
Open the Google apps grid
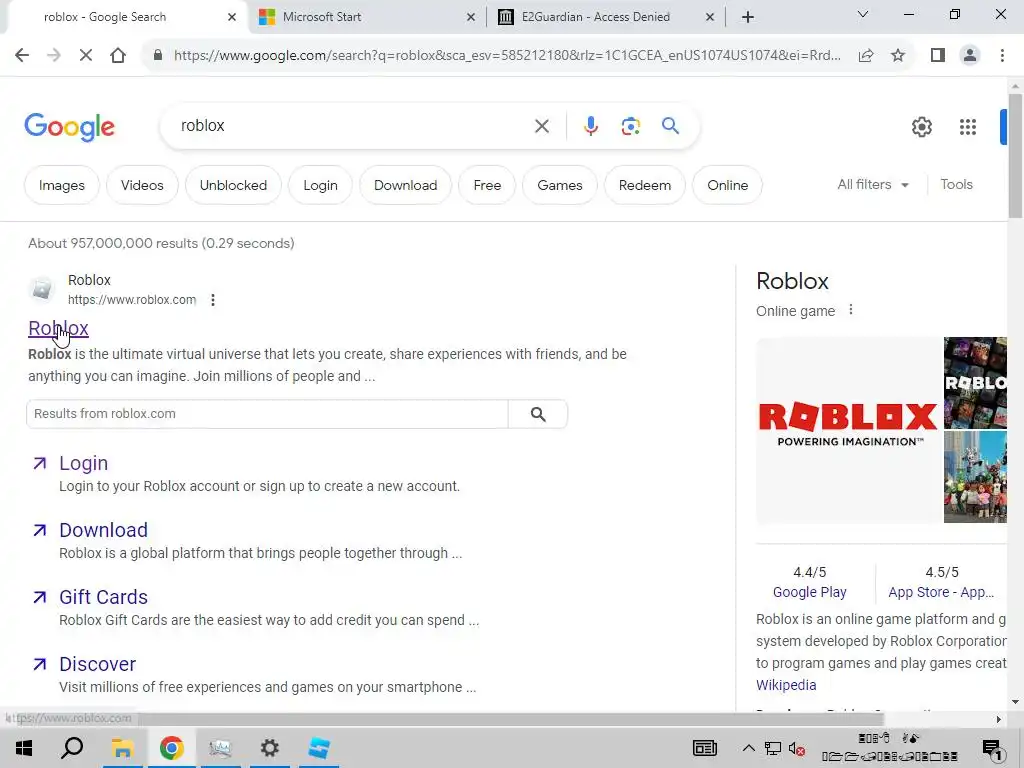[968, 127]
